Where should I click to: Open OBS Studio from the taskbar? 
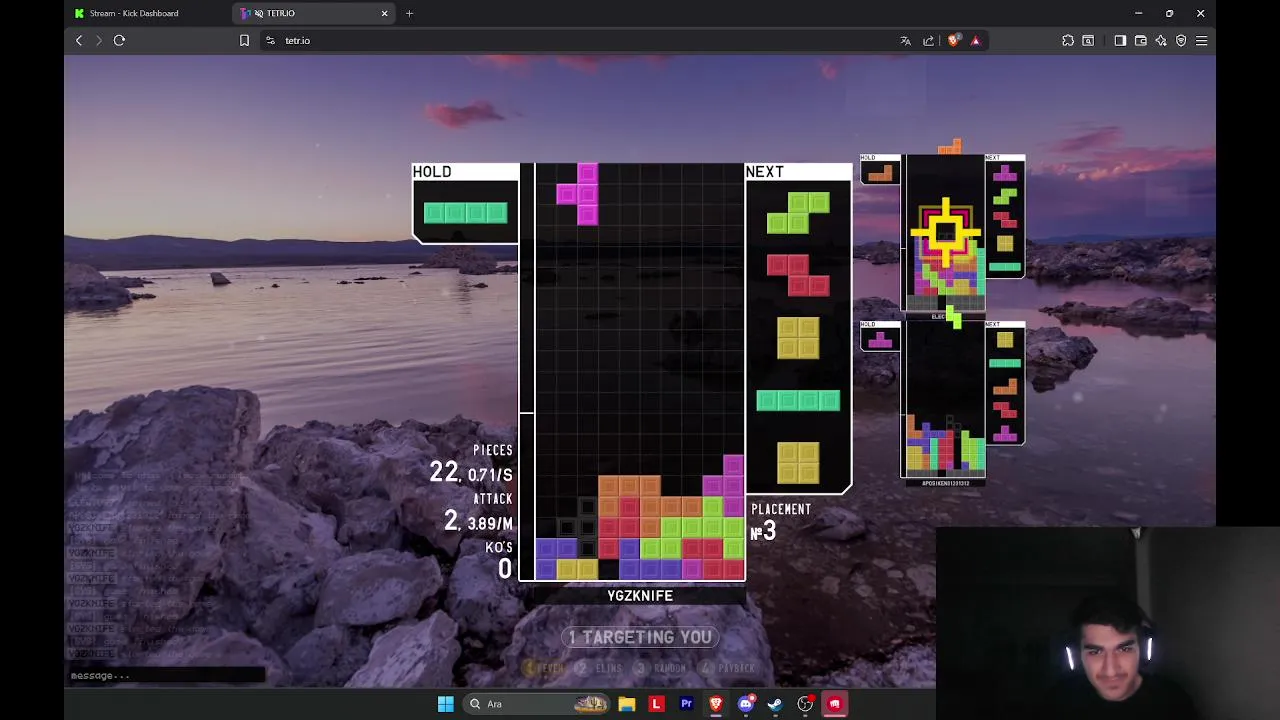pyautogui.click(x=805, y=704)
